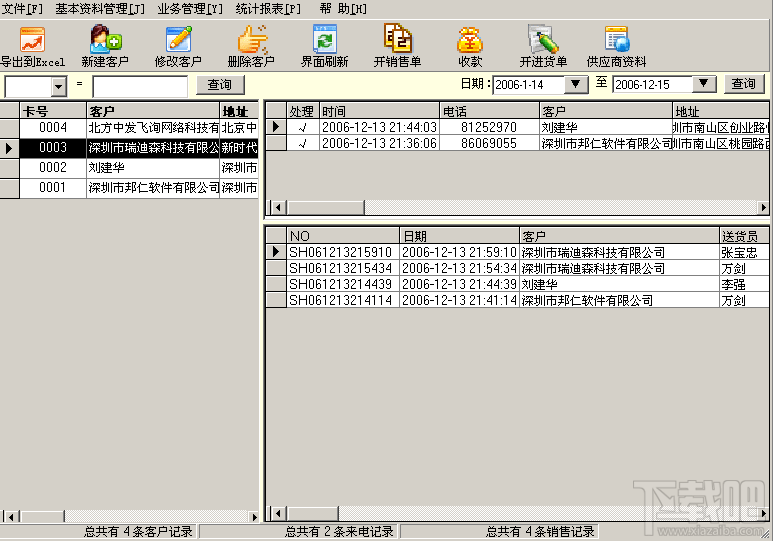Select card number cell 0002

coord(53,168)
